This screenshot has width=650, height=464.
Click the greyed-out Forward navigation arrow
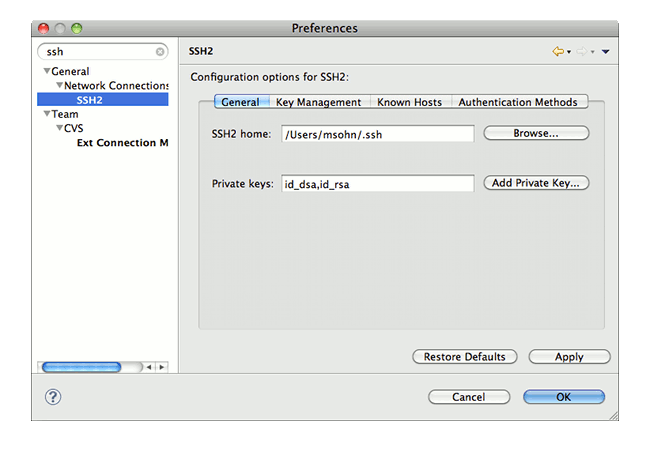pyautogui.click(x=584, y=51)
